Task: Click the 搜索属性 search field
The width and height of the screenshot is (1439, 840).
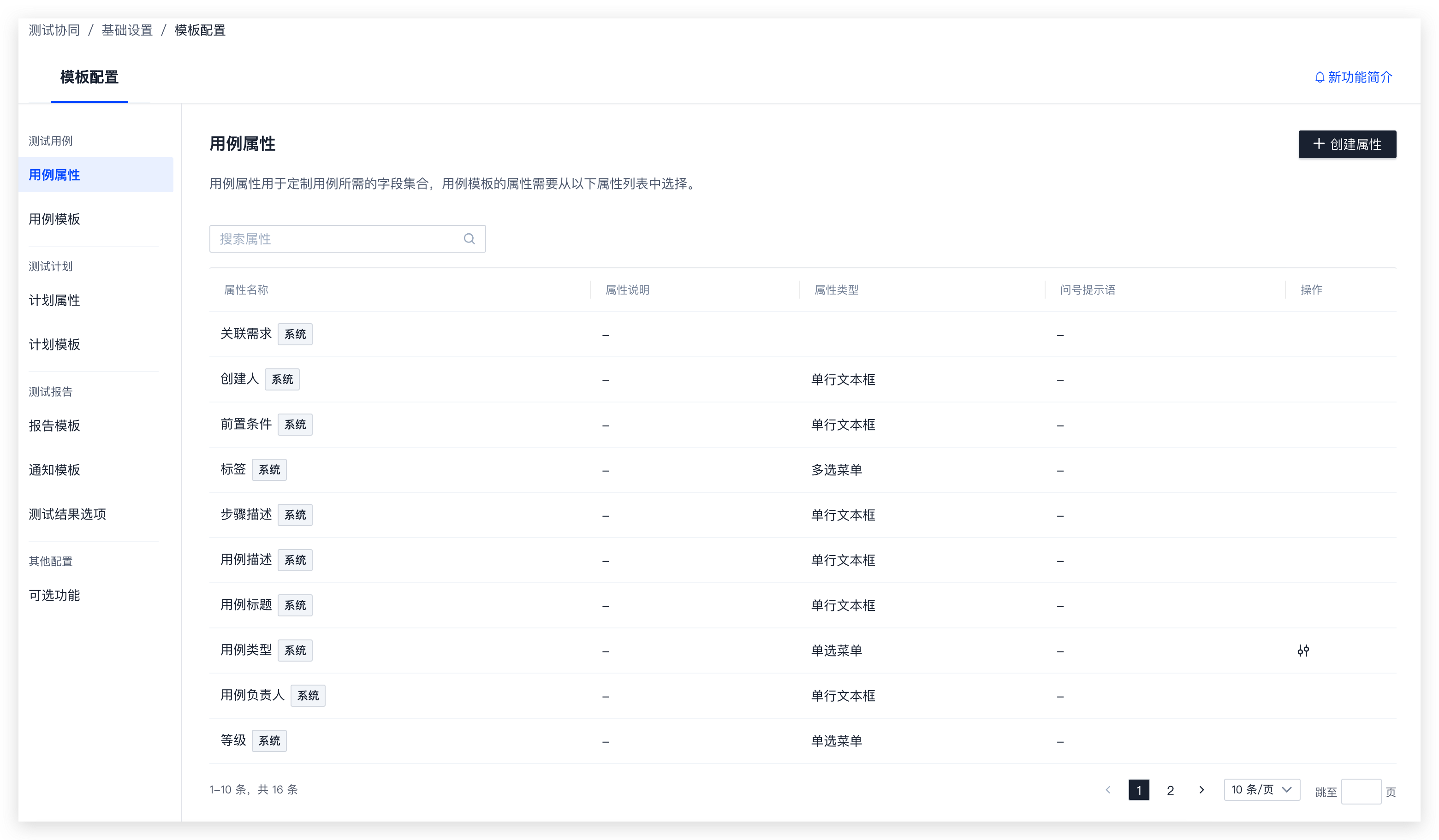Action: coord(347,239)
